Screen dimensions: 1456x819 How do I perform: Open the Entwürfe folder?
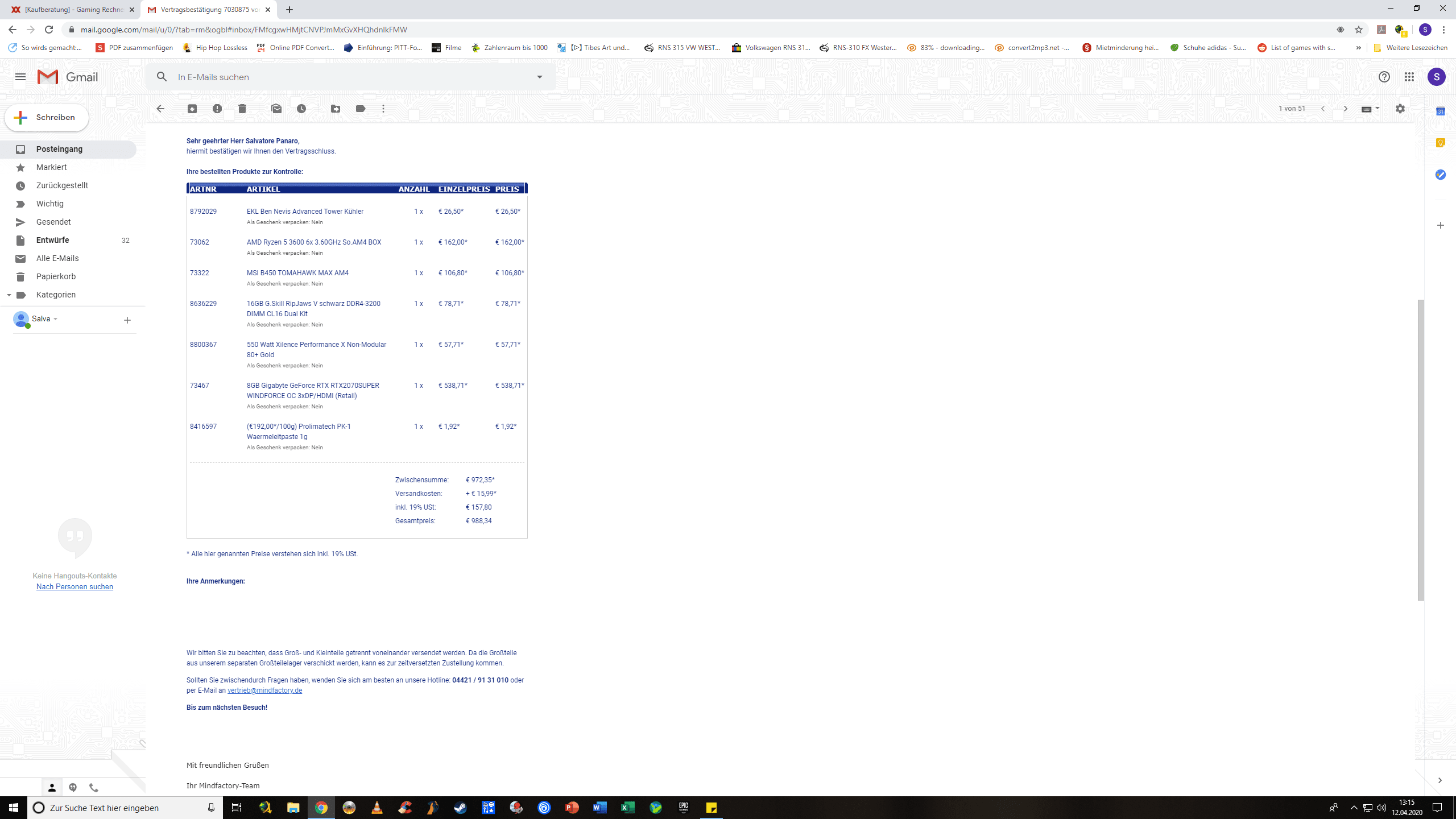point(52,240)
